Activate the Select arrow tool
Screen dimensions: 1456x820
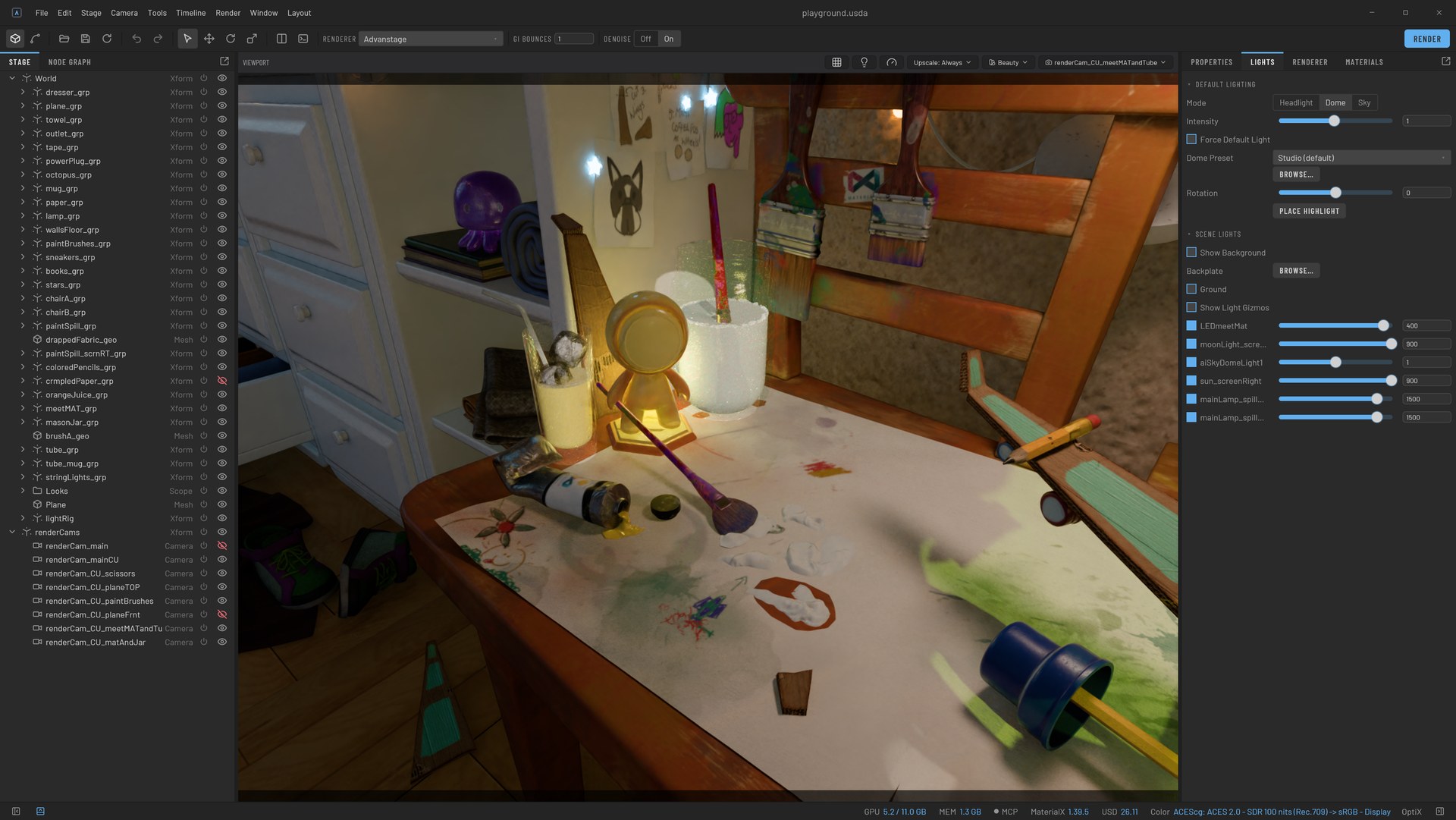pyautogui.click(x=187, y=39)
